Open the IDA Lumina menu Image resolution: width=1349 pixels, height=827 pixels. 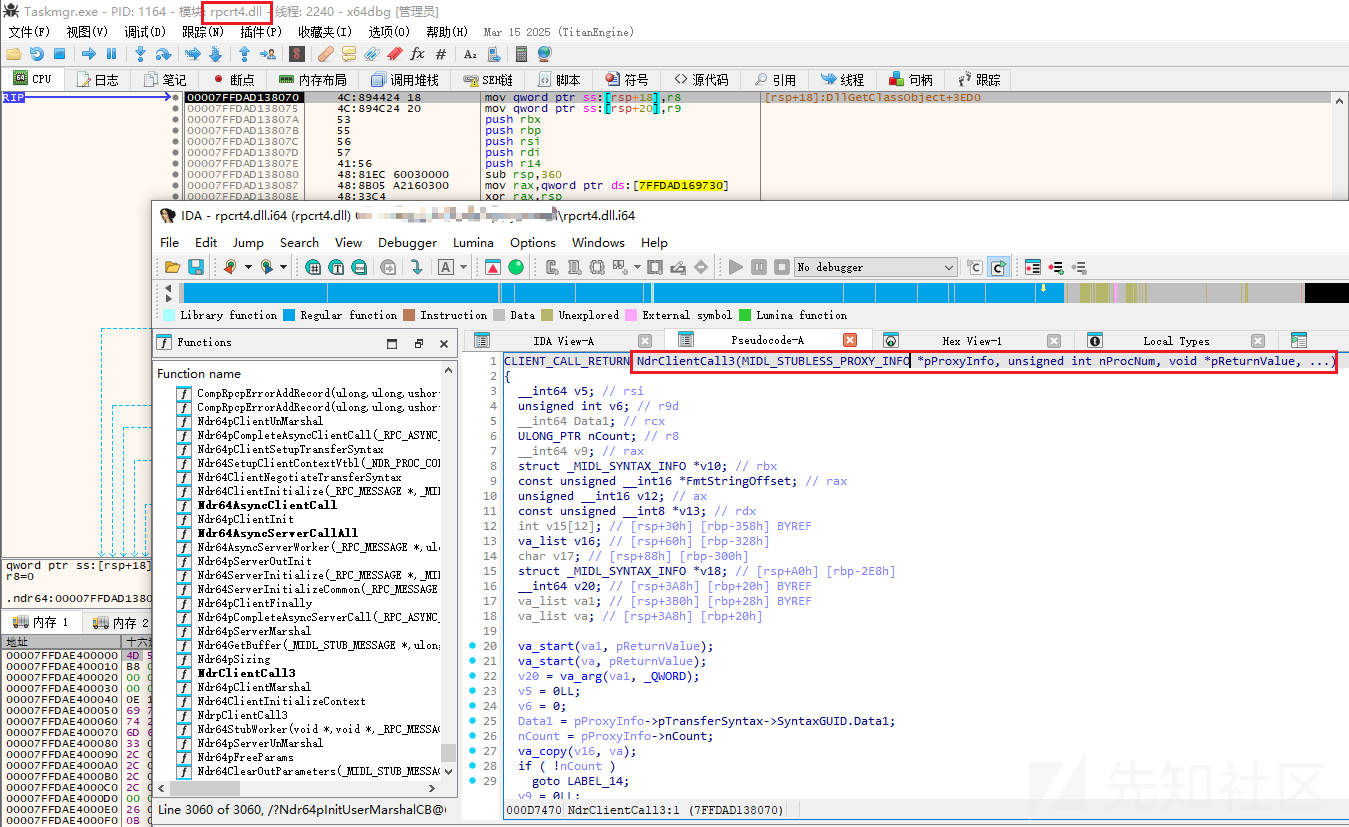coord(473,242)
